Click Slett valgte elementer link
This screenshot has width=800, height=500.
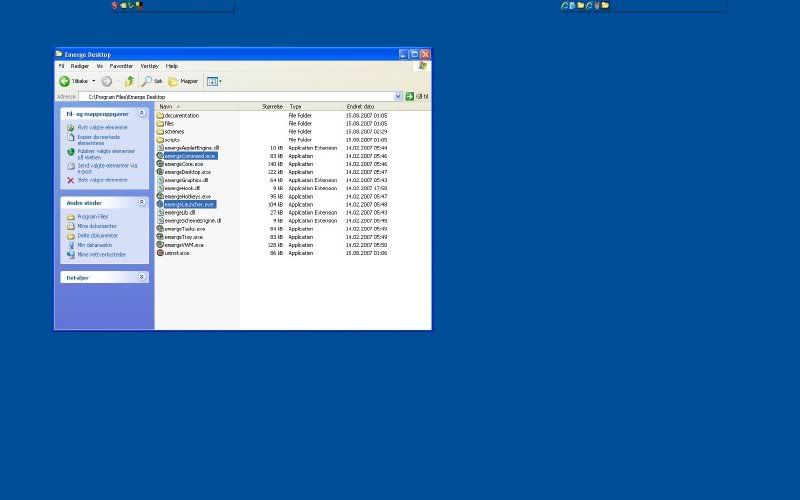(103, 180)
